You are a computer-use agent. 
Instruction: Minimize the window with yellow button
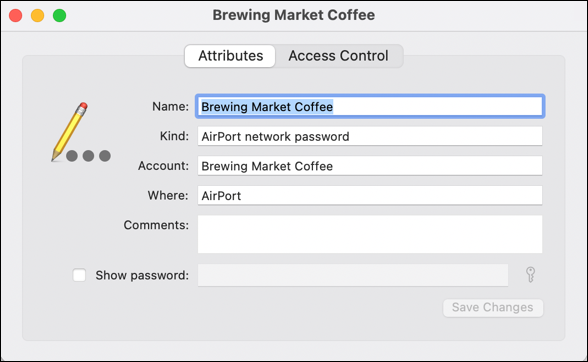[38, 15]
